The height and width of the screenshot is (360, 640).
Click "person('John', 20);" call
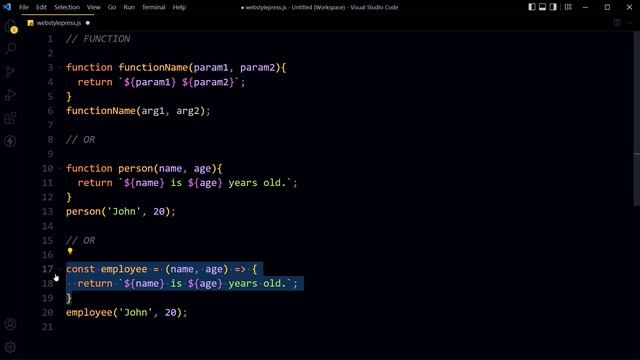tap(120, 211)
